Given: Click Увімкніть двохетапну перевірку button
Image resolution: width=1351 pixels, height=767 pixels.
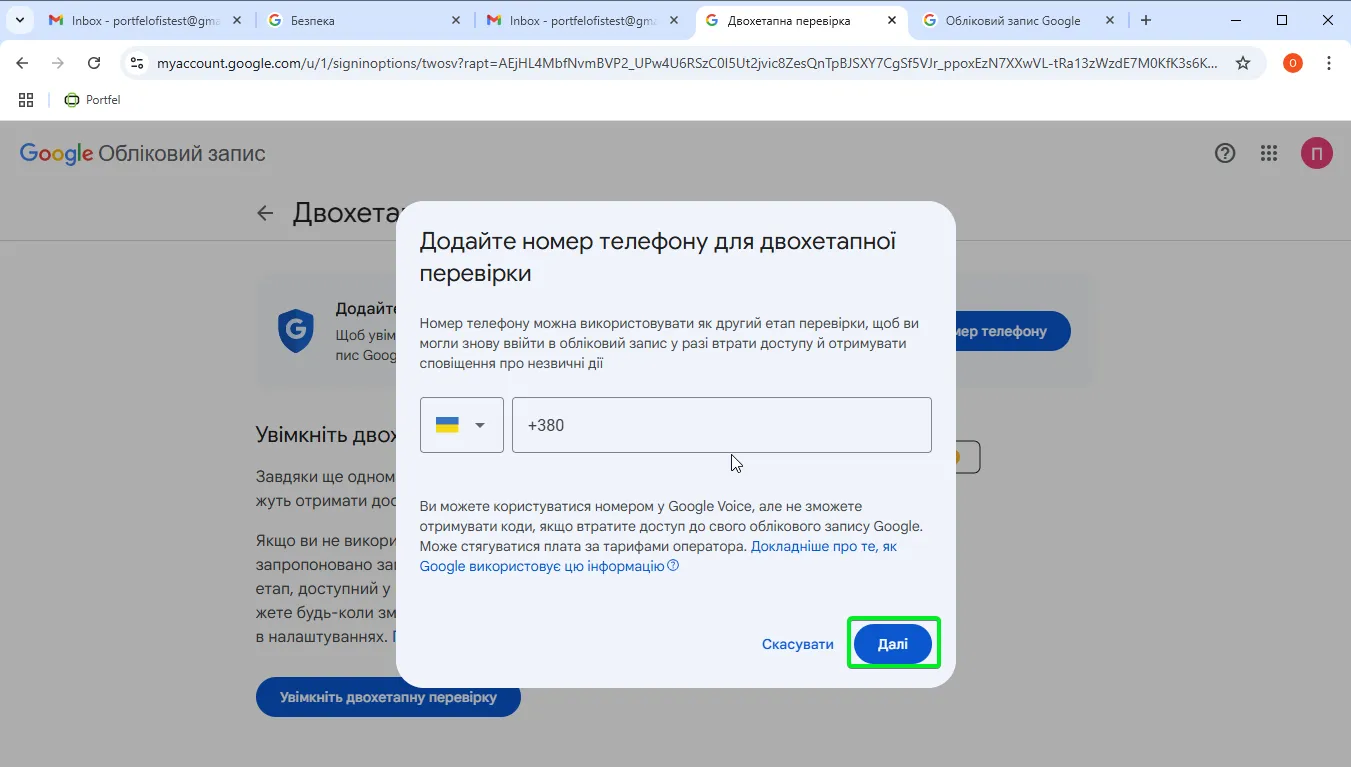Looking at the screenshot, I should tap(388, 697).
